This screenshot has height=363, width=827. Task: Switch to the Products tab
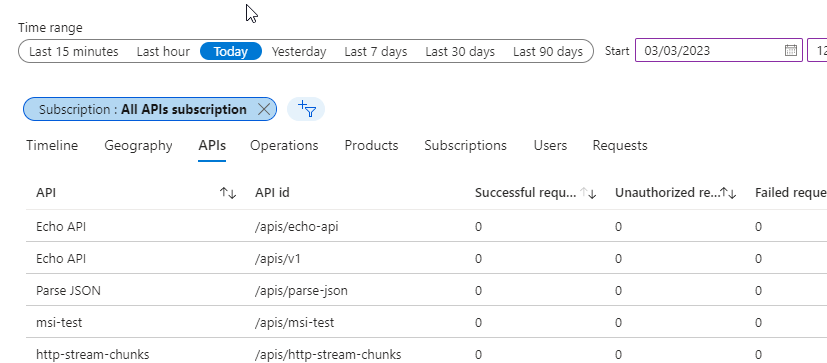371,146
